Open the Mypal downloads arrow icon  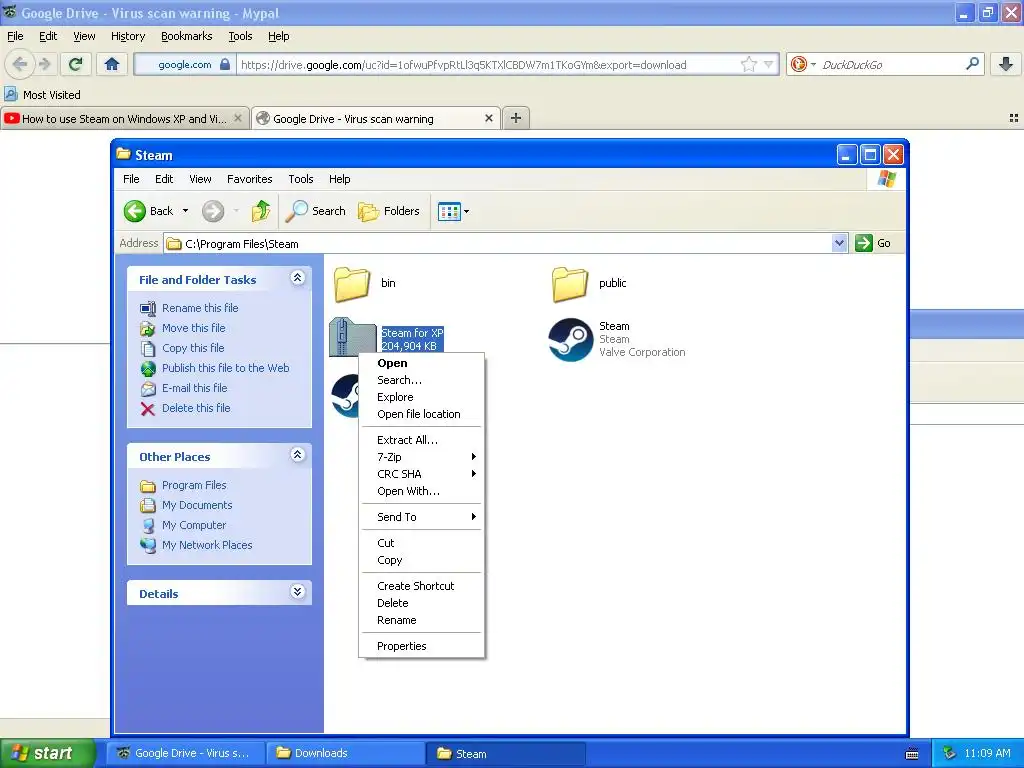point(1006,64)
